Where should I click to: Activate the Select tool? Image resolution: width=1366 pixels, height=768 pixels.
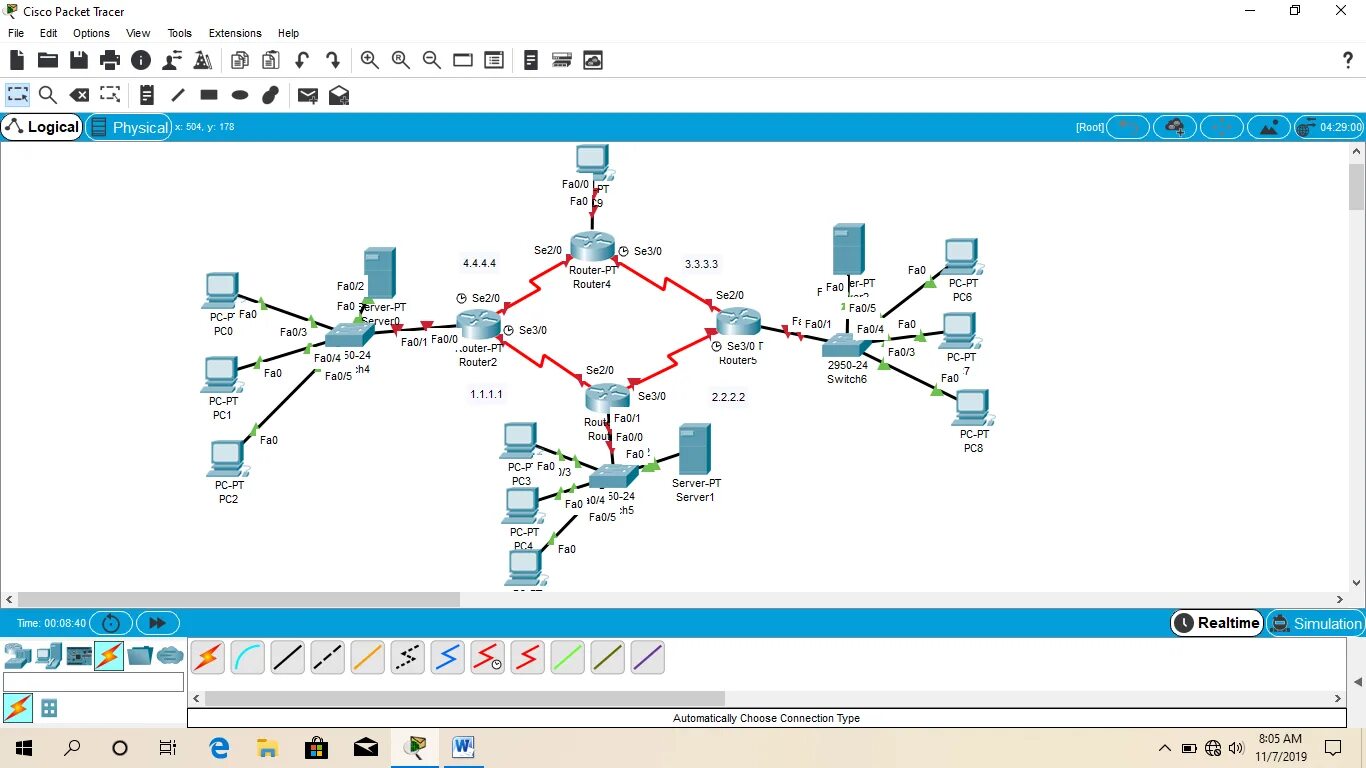[x=17, y=95]
